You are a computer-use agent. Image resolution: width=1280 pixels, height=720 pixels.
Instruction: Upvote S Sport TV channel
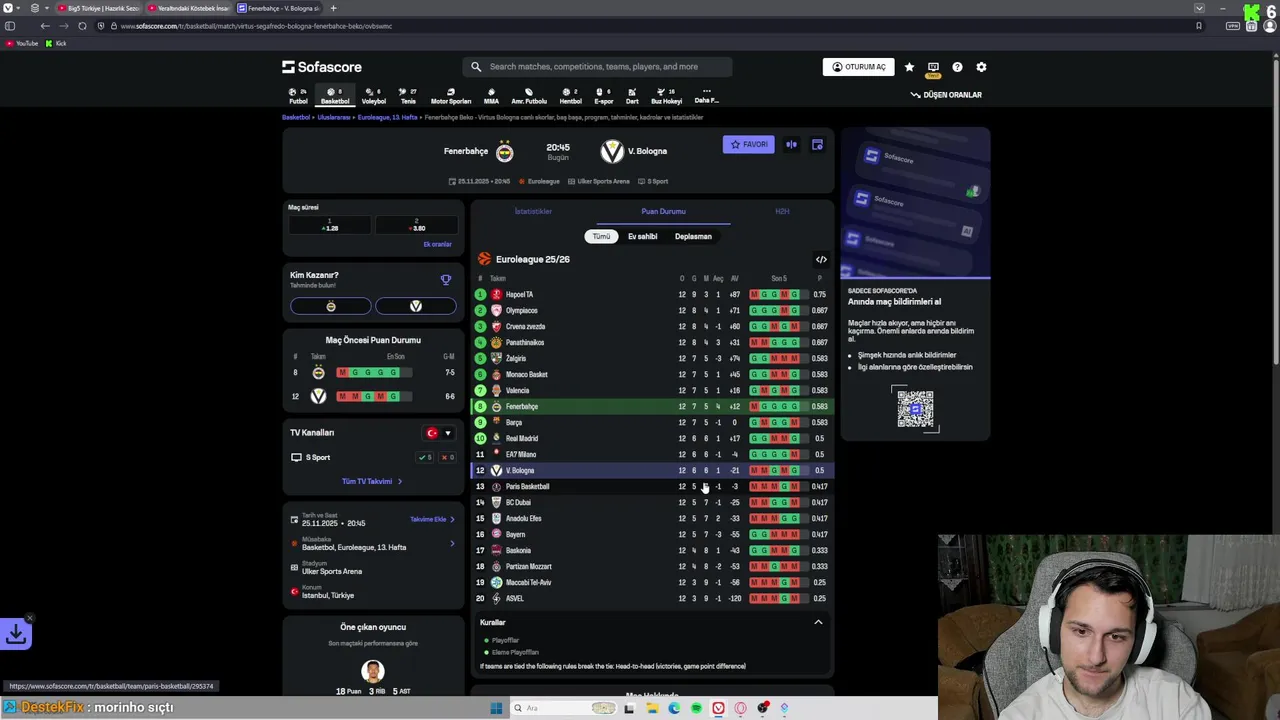(x=425, y=457)
